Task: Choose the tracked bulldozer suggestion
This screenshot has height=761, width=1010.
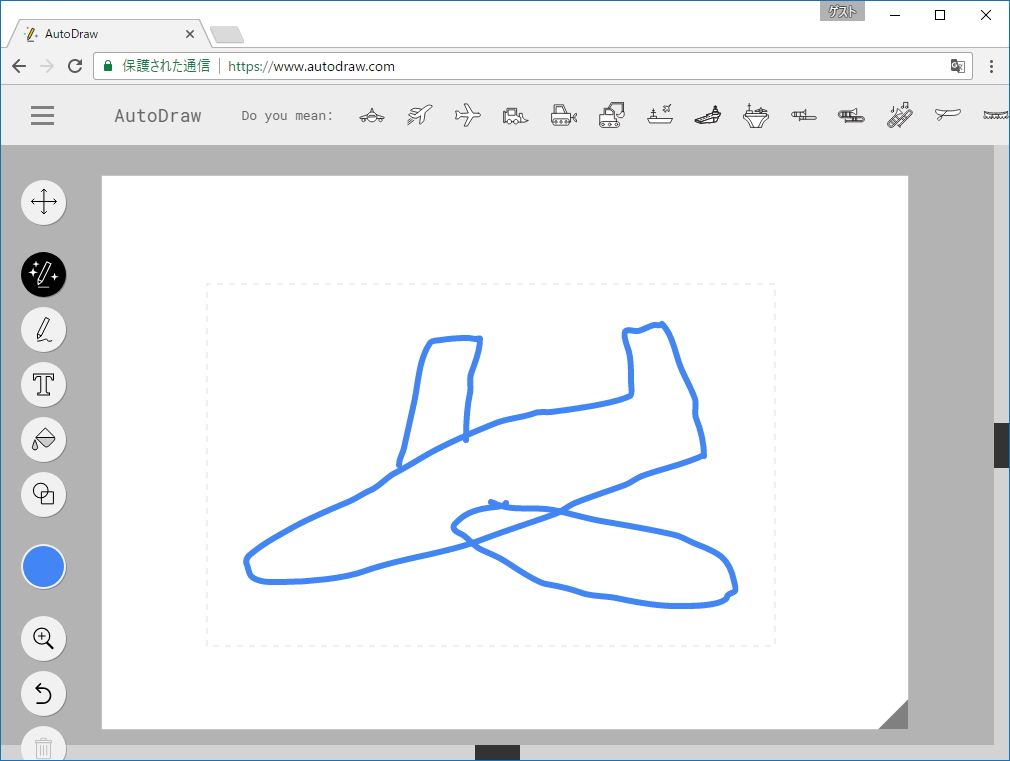Action: pos(564,115)
